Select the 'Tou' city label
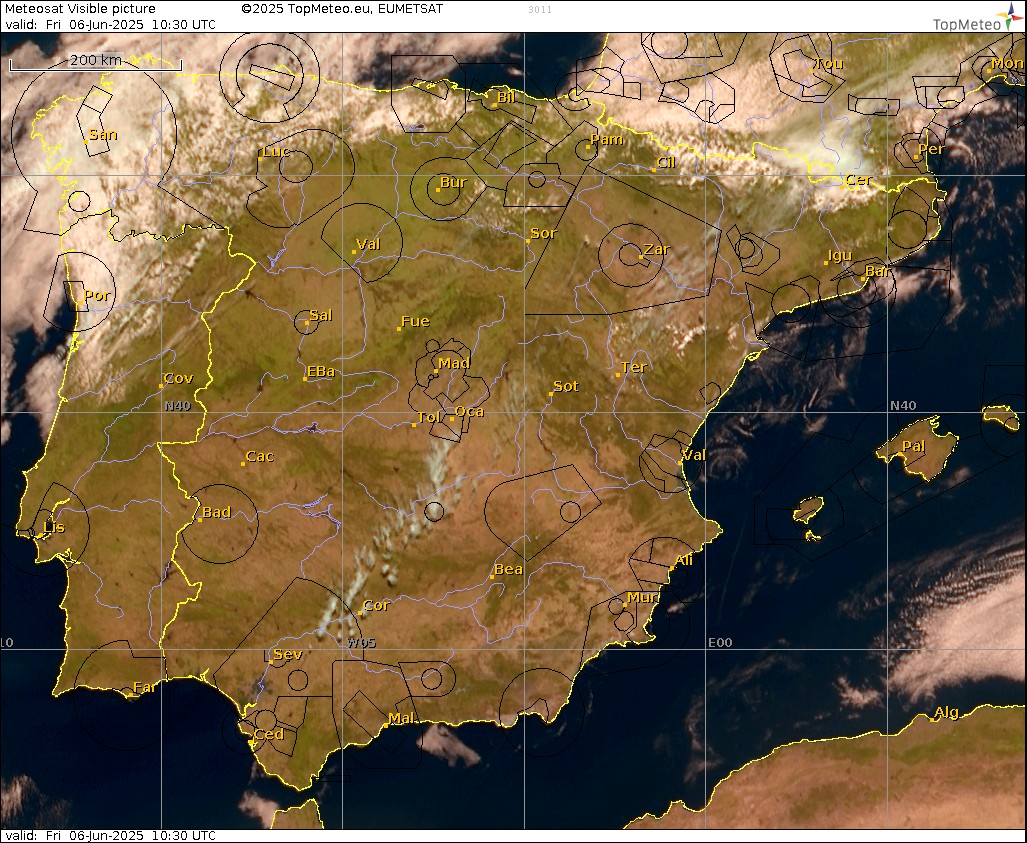Viewport: 1027px width, 843px height. tap(829, 64)
